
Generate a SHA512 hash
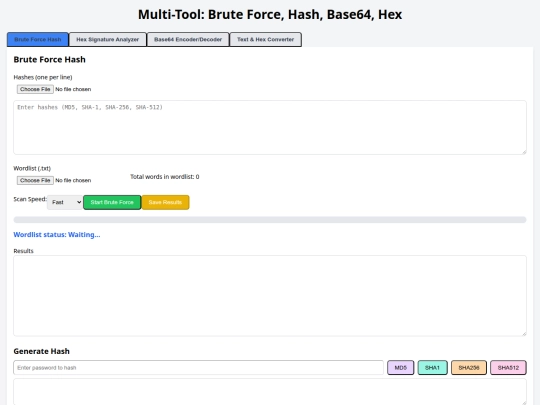point(508,367)
